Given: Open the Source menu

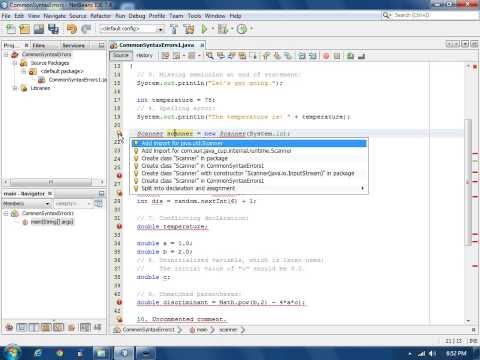Looking at the screenshot, I should pos(78,16).
